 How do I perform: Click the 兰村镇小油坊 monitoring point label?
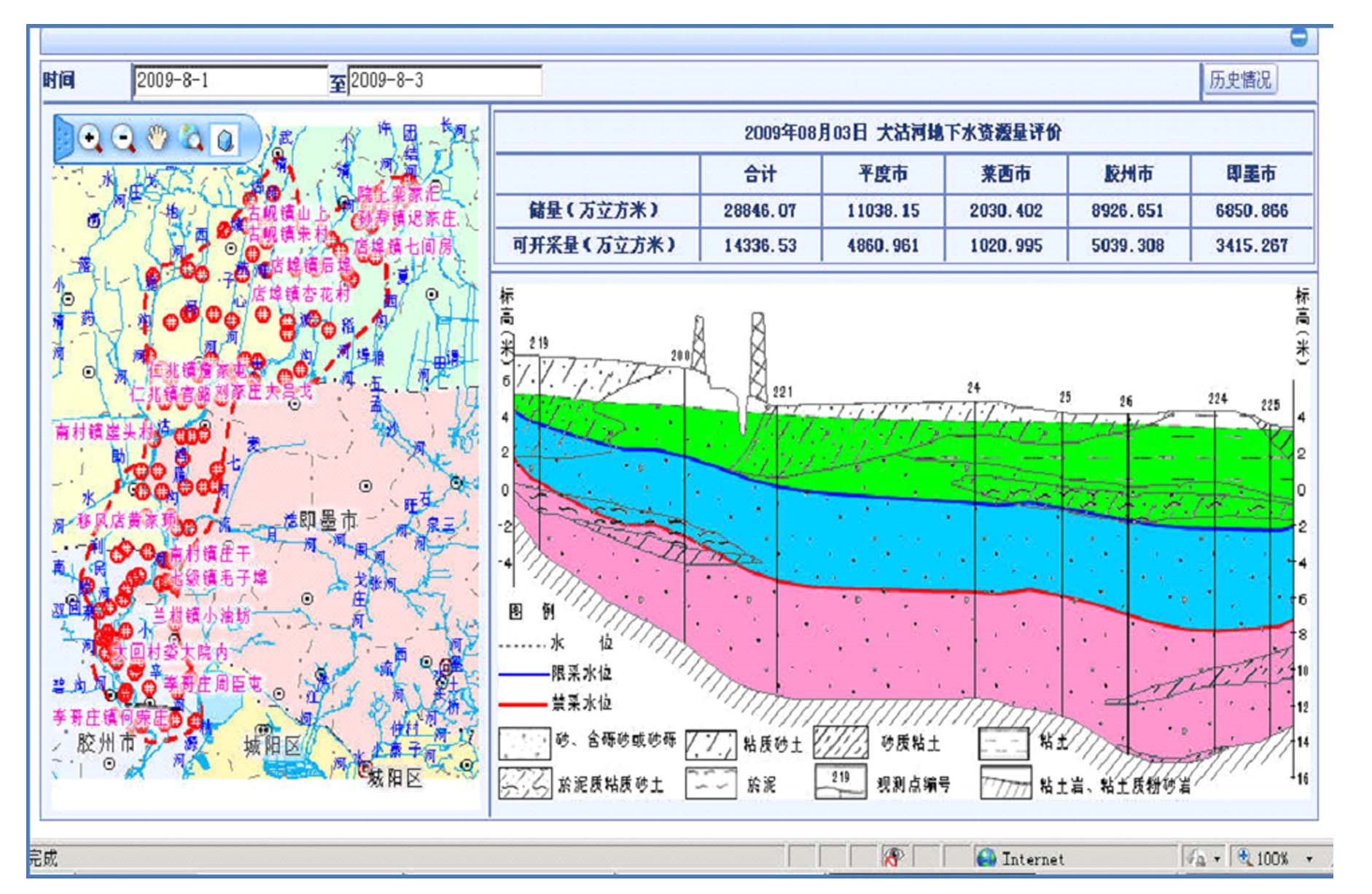coord(202,616)
